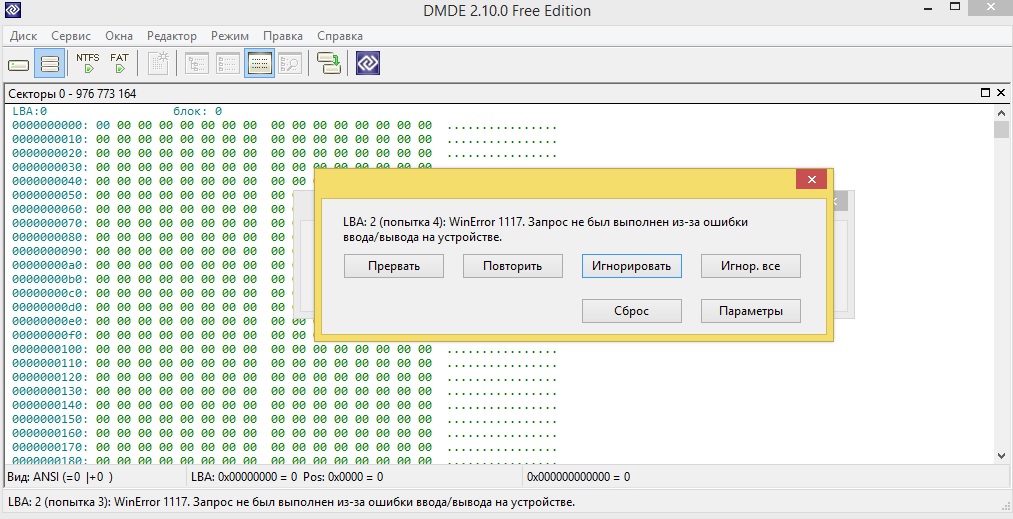The height and width of the screenshot is (519, 1013).
Task: Click the блок: 0 header text
Action: pos(197,111)
